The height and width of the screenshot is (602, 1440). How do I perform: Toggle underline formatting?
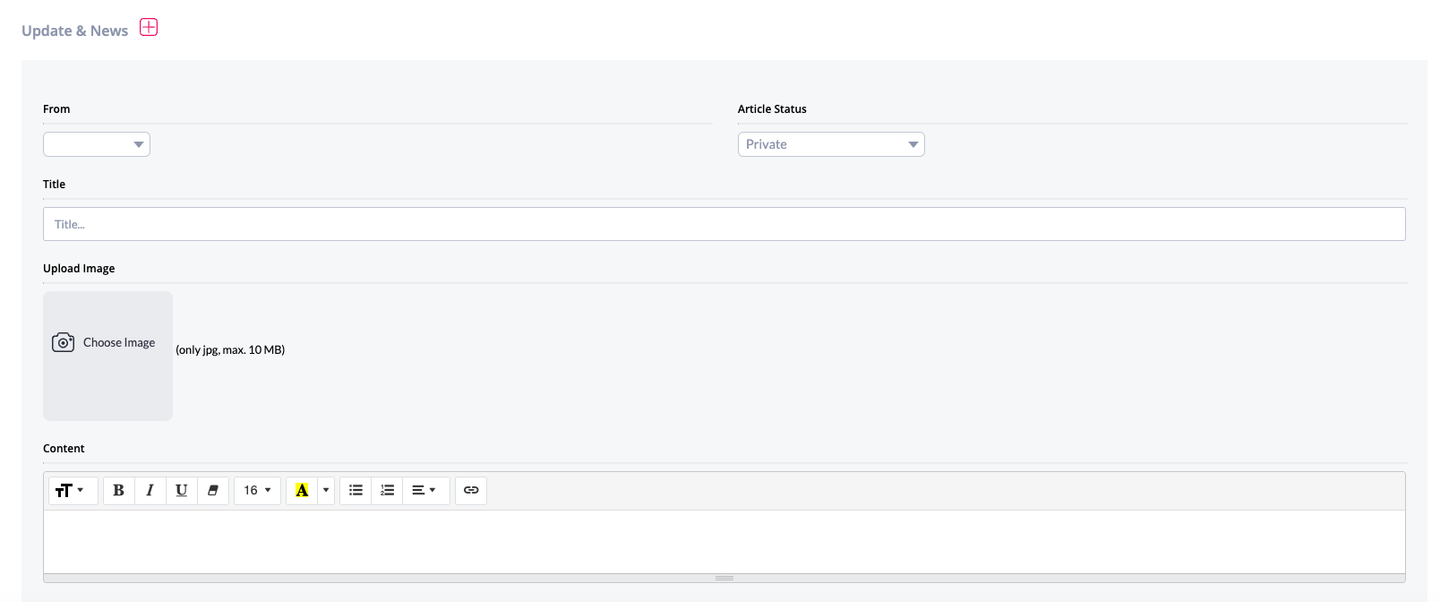[x=181, y=490]
